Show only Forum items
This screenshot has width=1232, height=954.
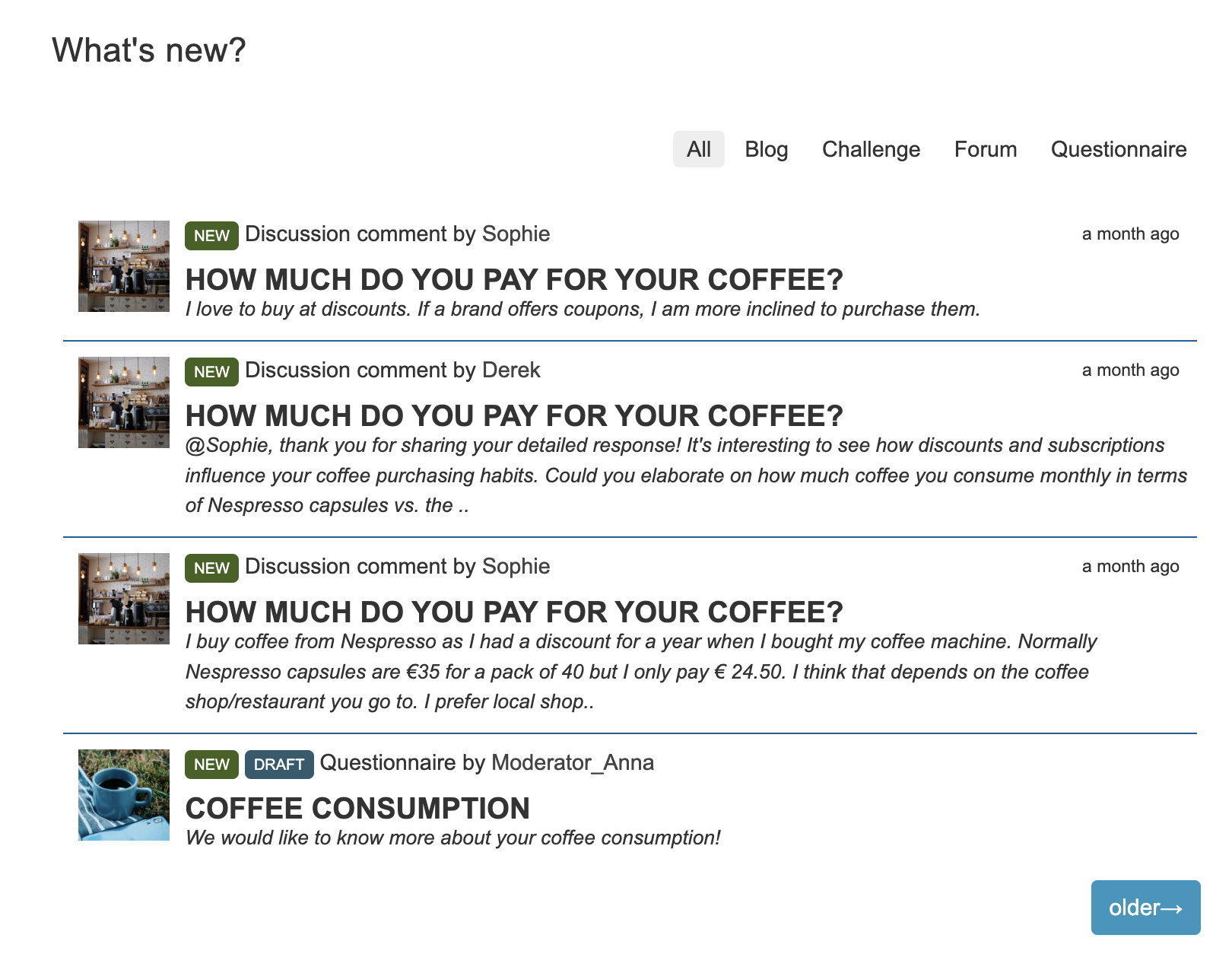(x=985, y=149)
